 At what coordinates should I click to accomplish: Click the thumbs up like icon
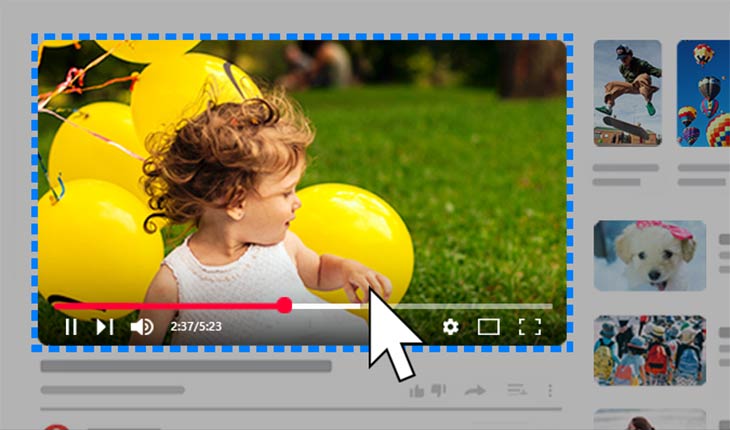pyautogui.click(x=417, y=390)
